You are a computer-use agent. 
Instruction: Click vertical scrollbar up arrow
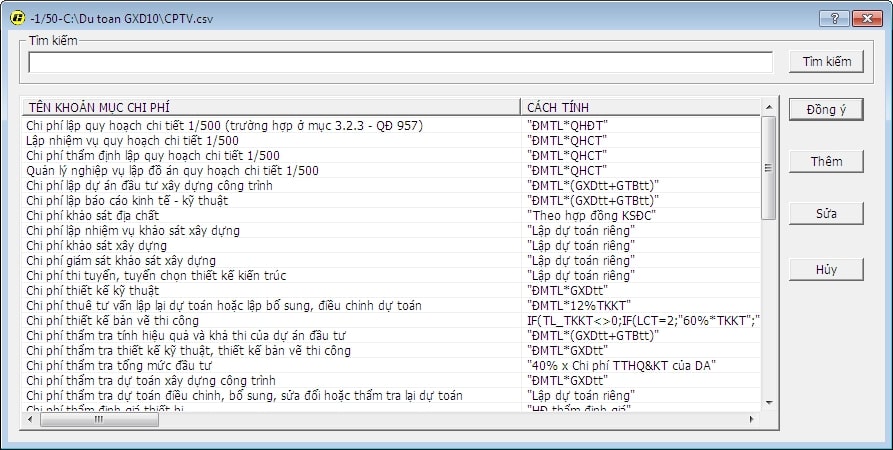pyautogui.click(x=769, y=107)
